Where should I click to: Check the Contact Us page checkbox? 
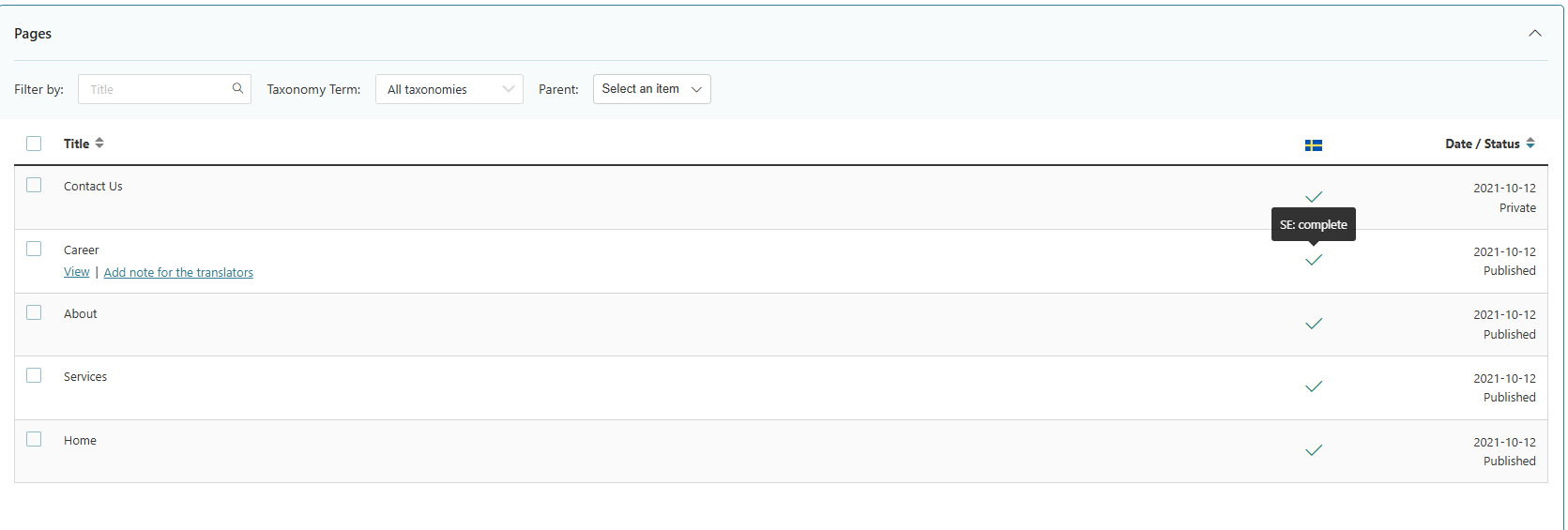[34, 185]
